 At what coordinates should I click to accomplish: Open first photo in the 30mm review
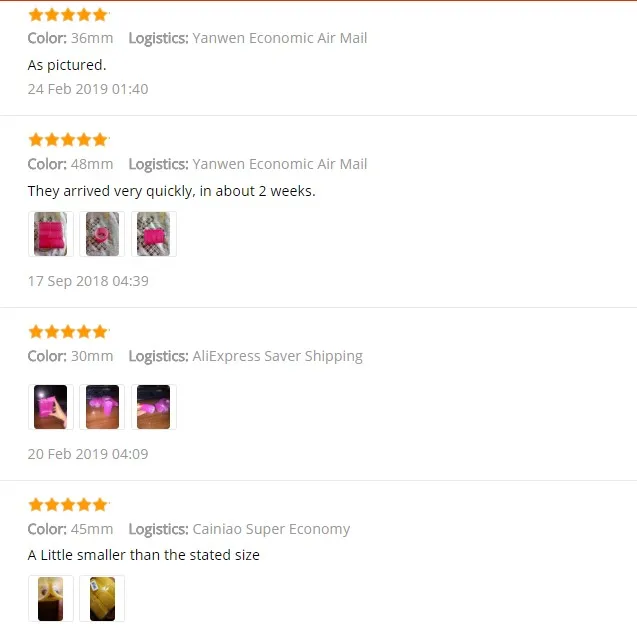point(51,407)
